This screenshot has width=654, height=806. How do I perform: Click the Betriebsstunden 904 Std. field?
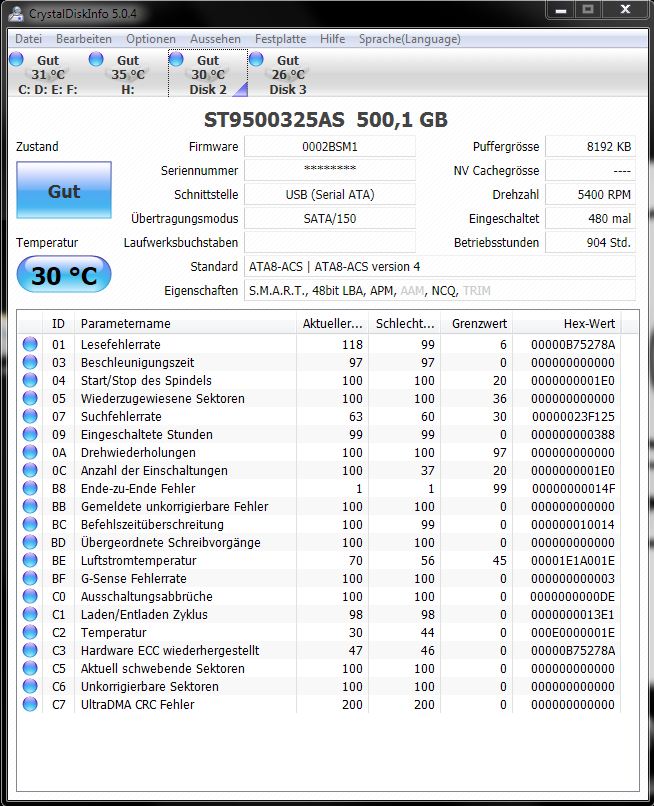pyautogui.click(x=590, y=242)
